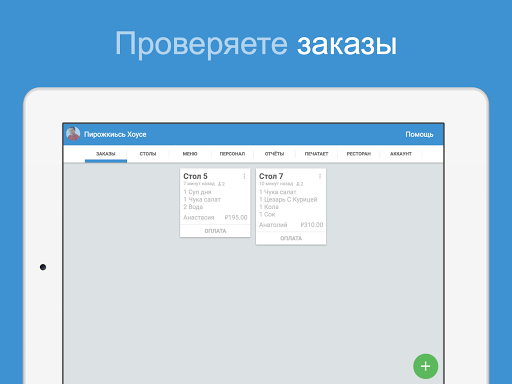The height and width of the screenshot is (384, 512).
Task: Open options menu for Стол 7 card
Action: point(320,176)
